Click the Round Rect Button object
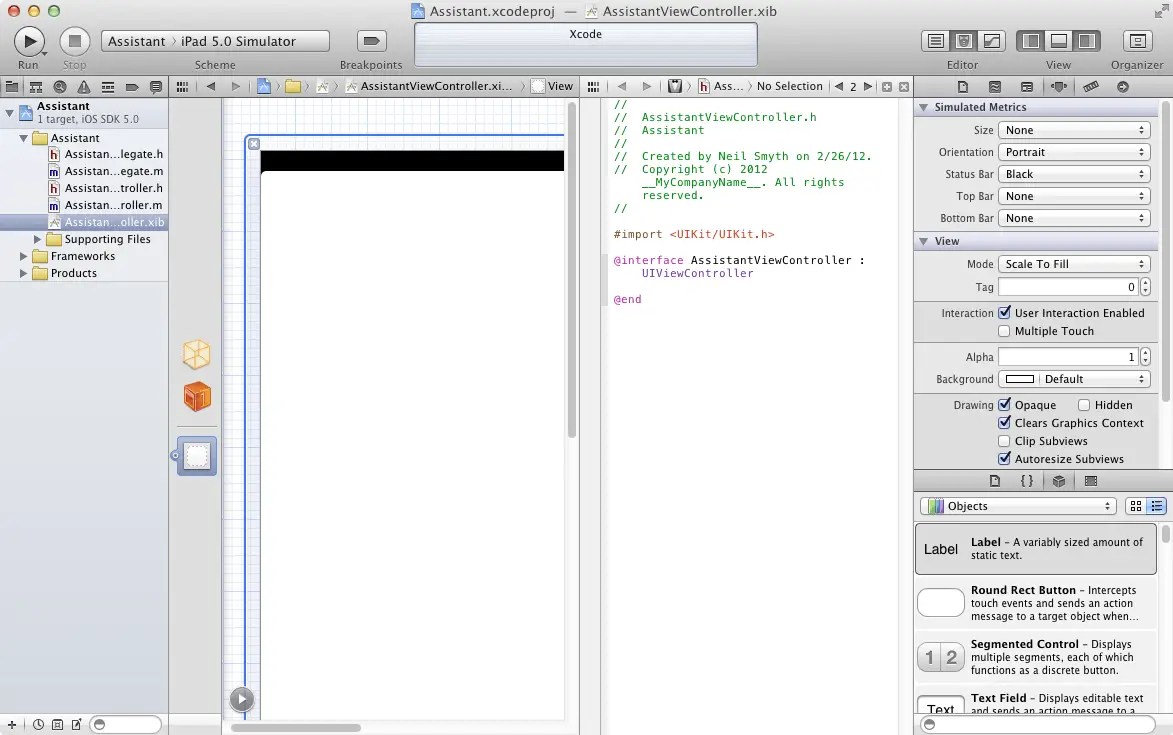1173x735 pixels. [x=1035, y=603]
